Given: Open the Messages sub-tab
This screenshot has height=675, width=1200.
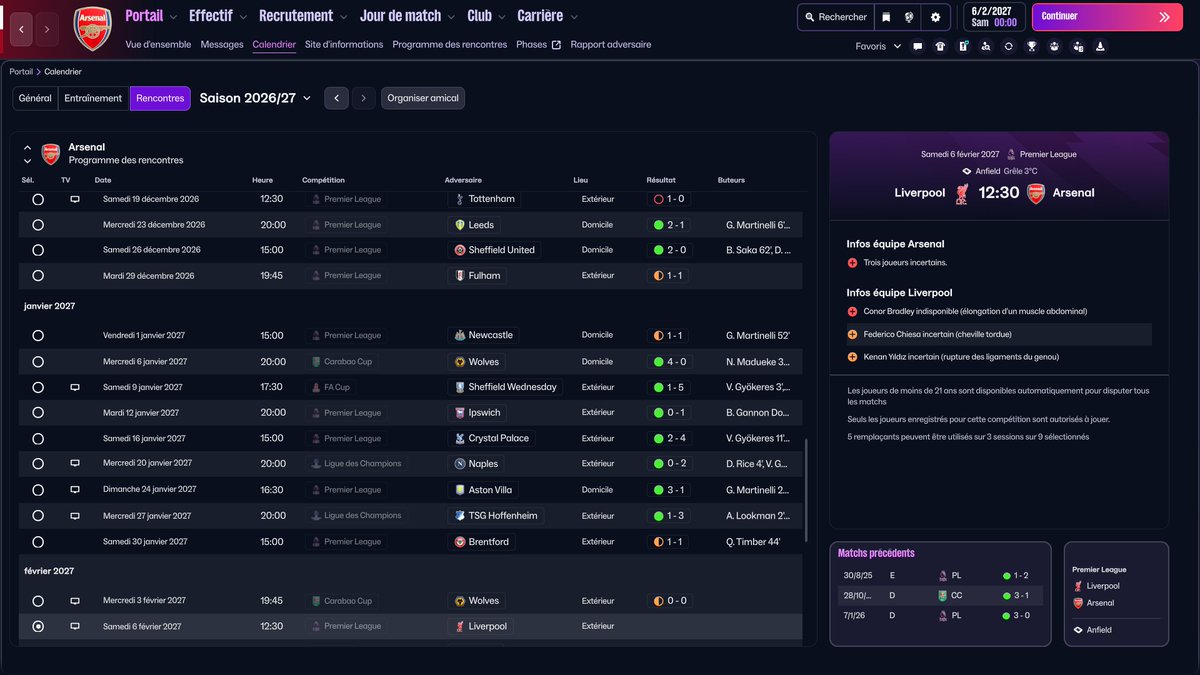Looking at the screenshot, I should [222, 45].
